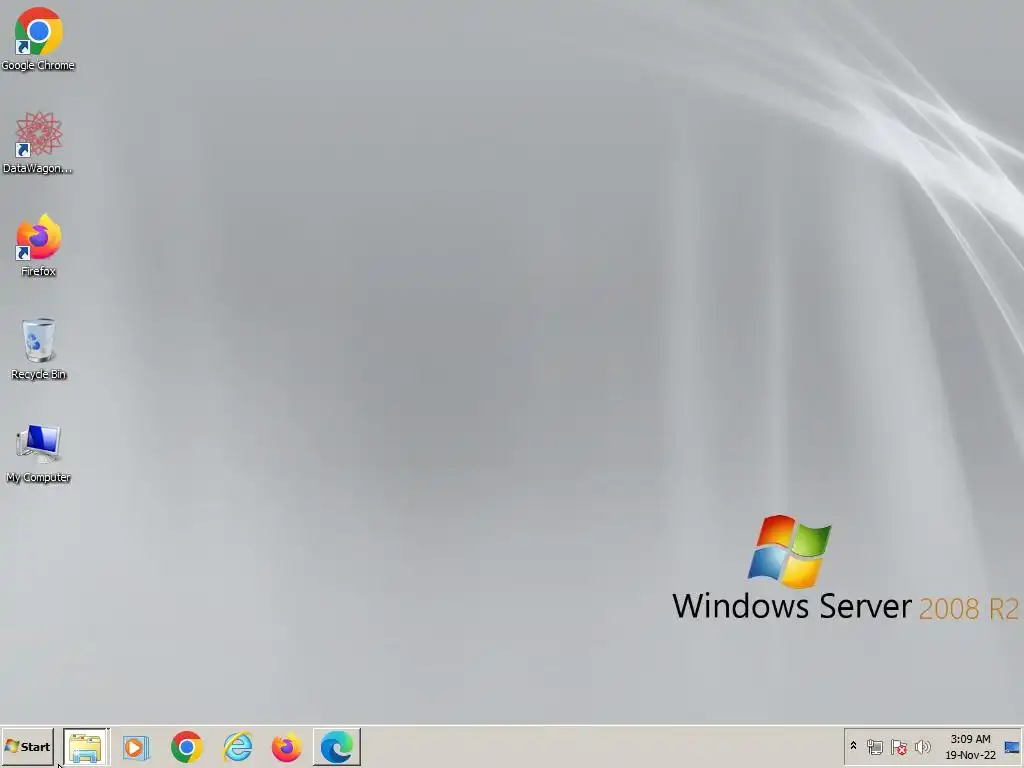The image size is (1024, 768).
Task: Launch Firefox from the taskbar
Action: pos(287,746)
